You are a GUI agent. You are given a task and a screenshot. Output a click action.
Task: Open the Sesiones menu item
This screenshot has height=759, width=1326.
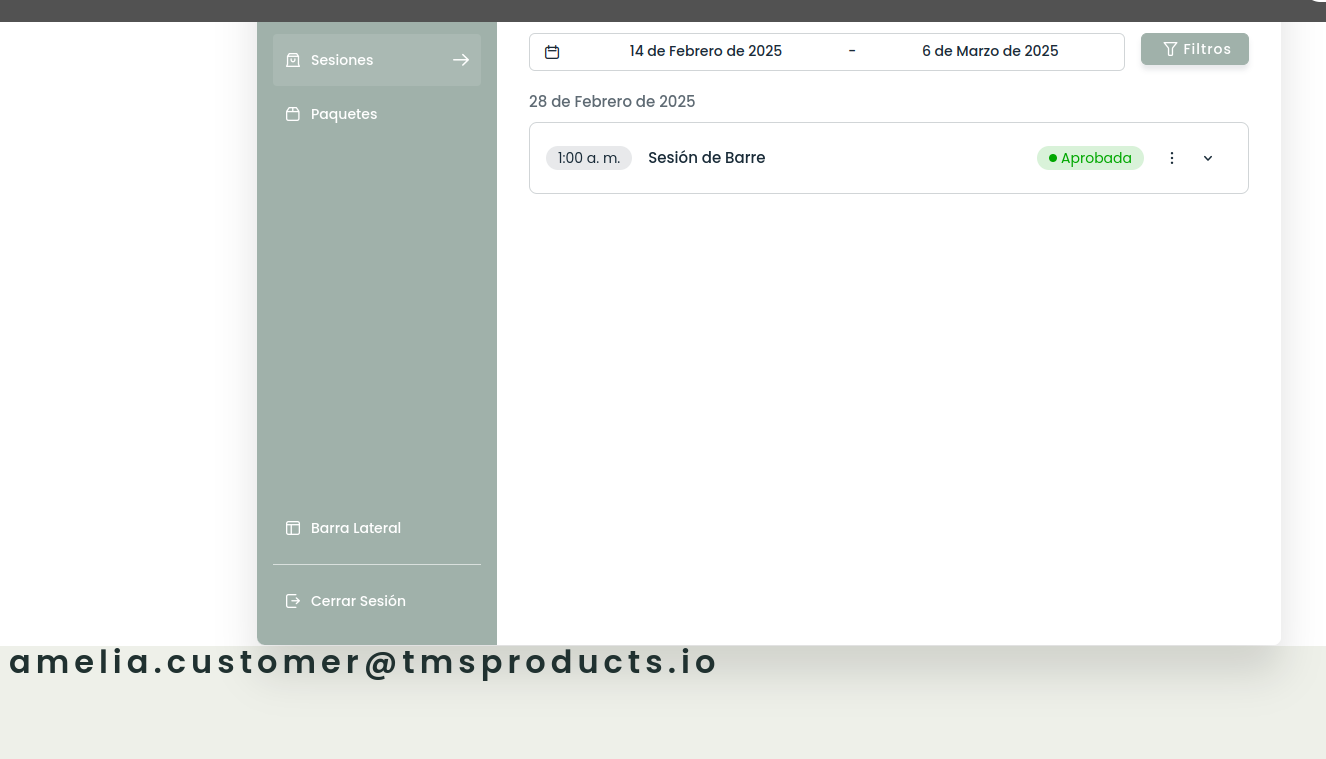[x=342, y=60]
